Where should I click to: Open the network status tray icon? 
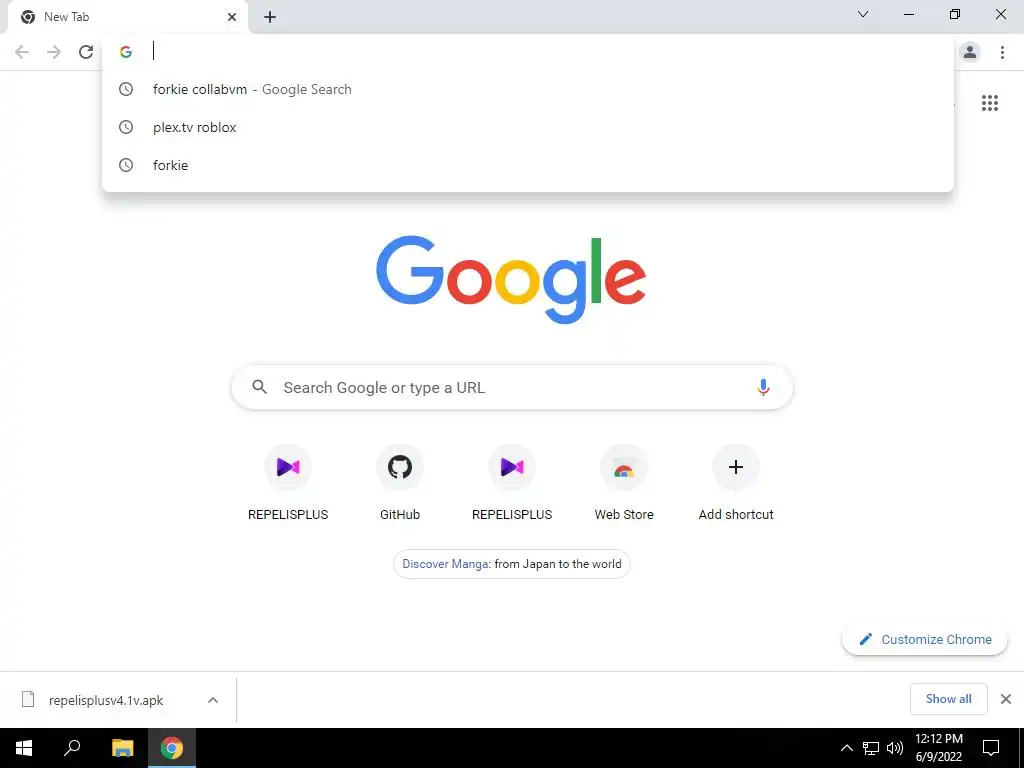click(871, 748)
